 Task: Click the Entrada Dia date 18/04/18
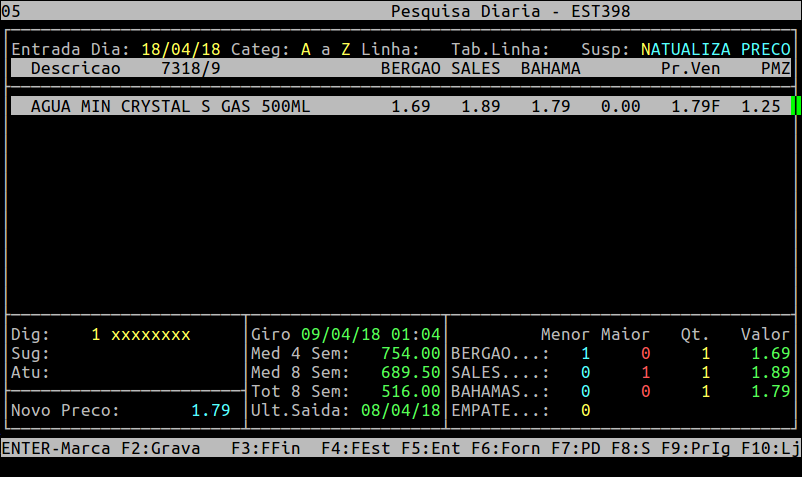click(x=181, y=49)
